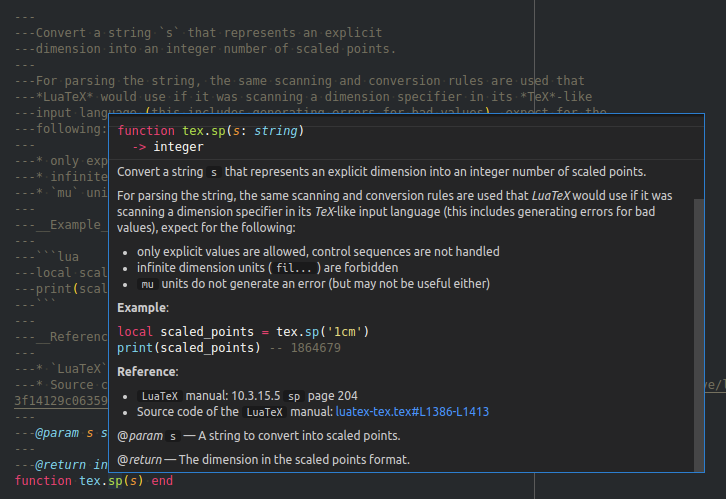Click bullet 'only explicit values are allowed'
Image resolution: width=726 pixels, height=499 pixels.
coord(318,252)
